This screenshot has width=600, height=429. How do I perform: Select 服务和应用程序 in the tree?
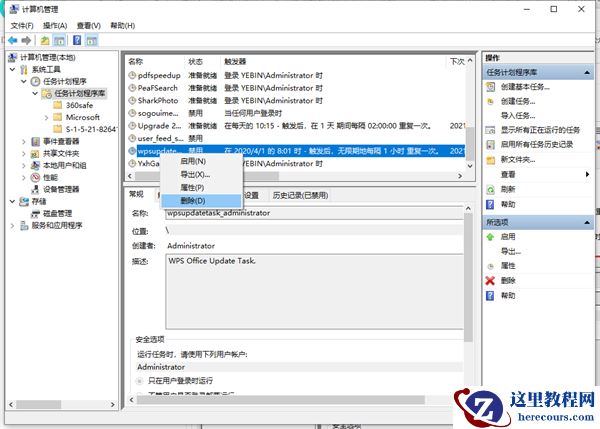(x=57, y=225)
